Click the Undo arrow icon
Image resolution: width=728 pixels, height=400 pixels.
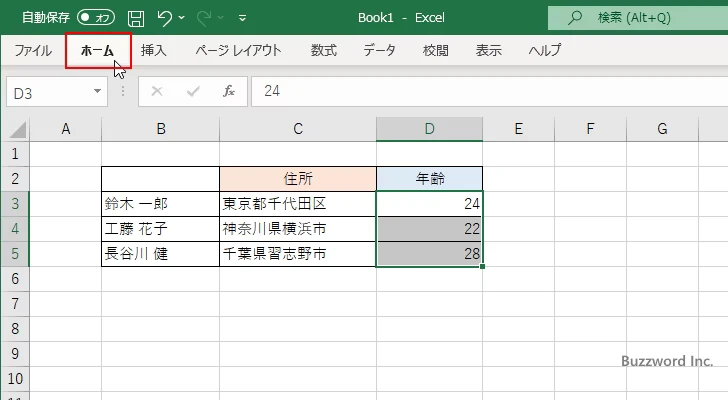(x=164, y=18)
